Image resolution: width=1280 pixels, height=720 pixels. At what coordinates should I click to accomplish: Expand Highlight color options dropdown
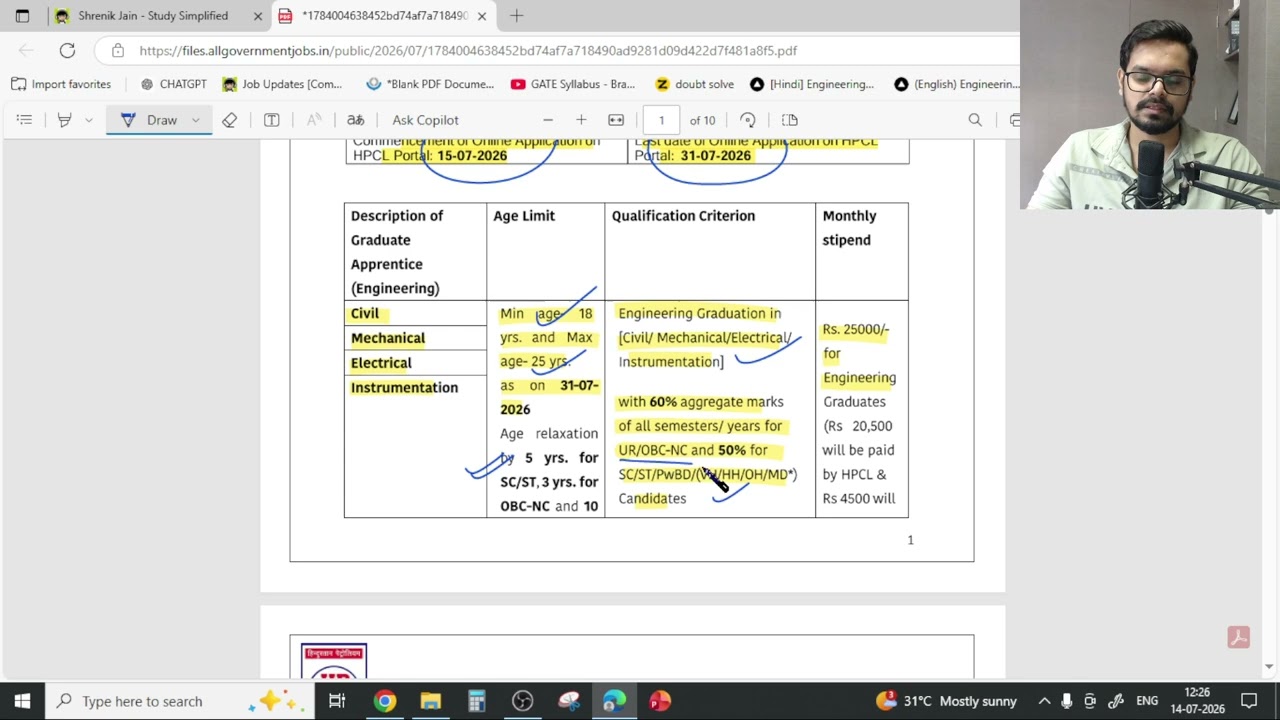tap(88, 120)
